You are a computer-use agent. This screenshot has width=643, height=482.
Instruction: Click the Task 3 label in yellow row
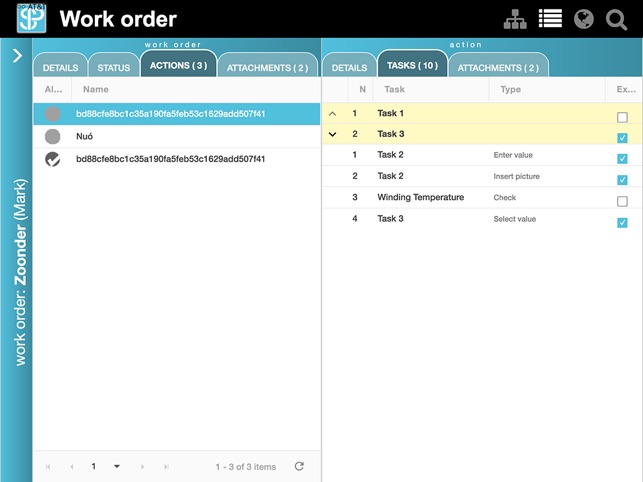point(391,134)
